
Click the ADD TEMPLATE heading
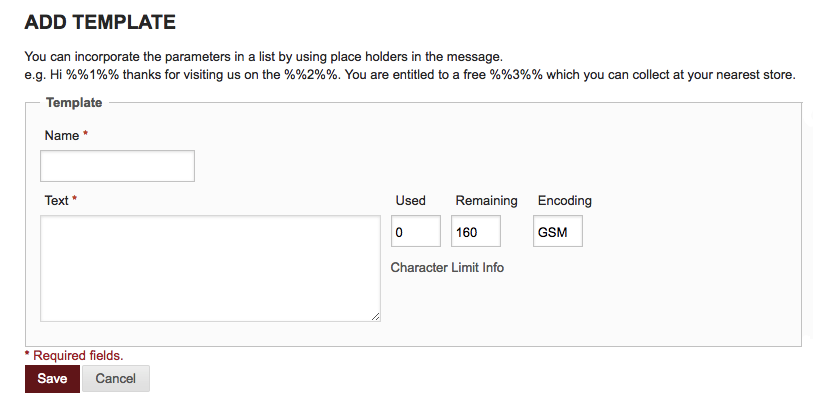click(99, 21)
